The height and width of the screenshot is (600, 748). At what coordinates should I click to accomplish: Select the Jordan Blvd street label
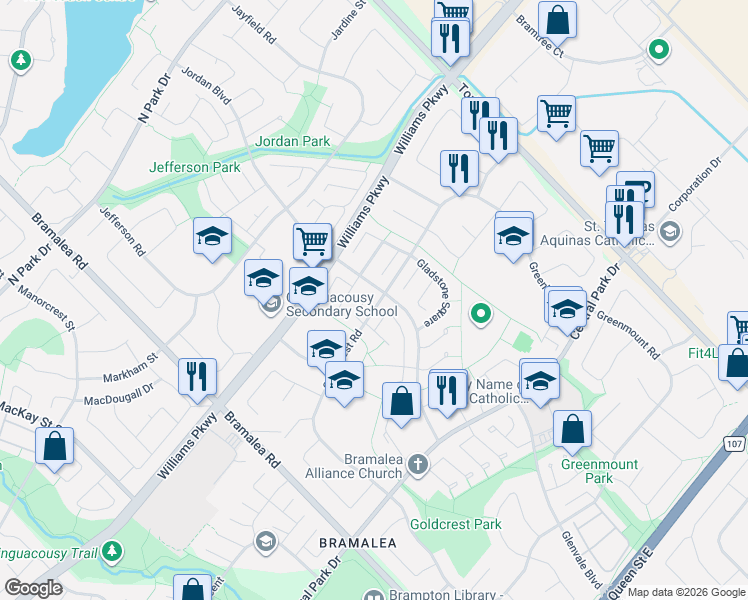(206, 85)
